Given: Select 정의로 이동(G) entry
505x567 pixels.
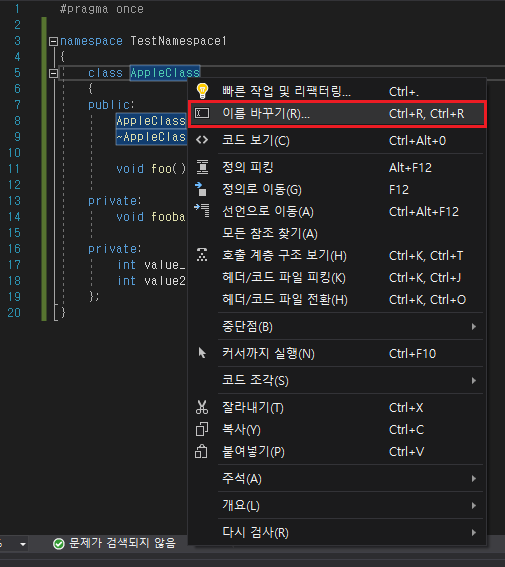Looking at the screenshot, I should [x=337, y=189].
